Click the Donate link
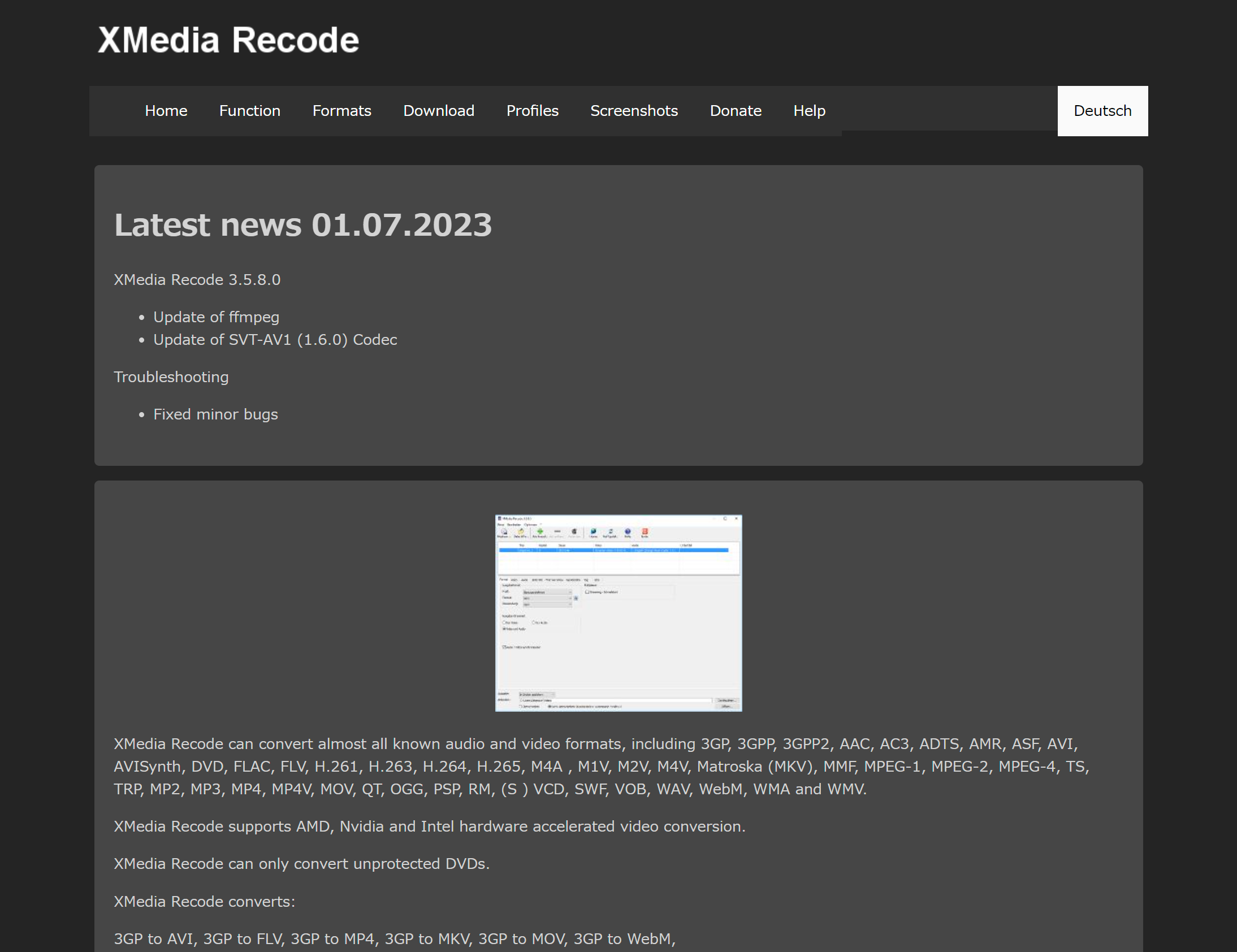Screen dimensions: 1237x952 point(735,110)
